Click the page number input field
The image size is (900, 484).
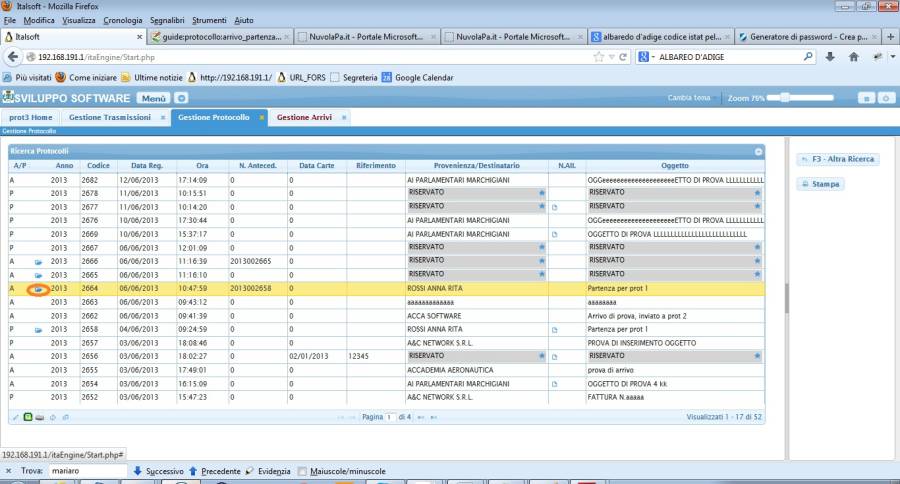pos(391,416)
